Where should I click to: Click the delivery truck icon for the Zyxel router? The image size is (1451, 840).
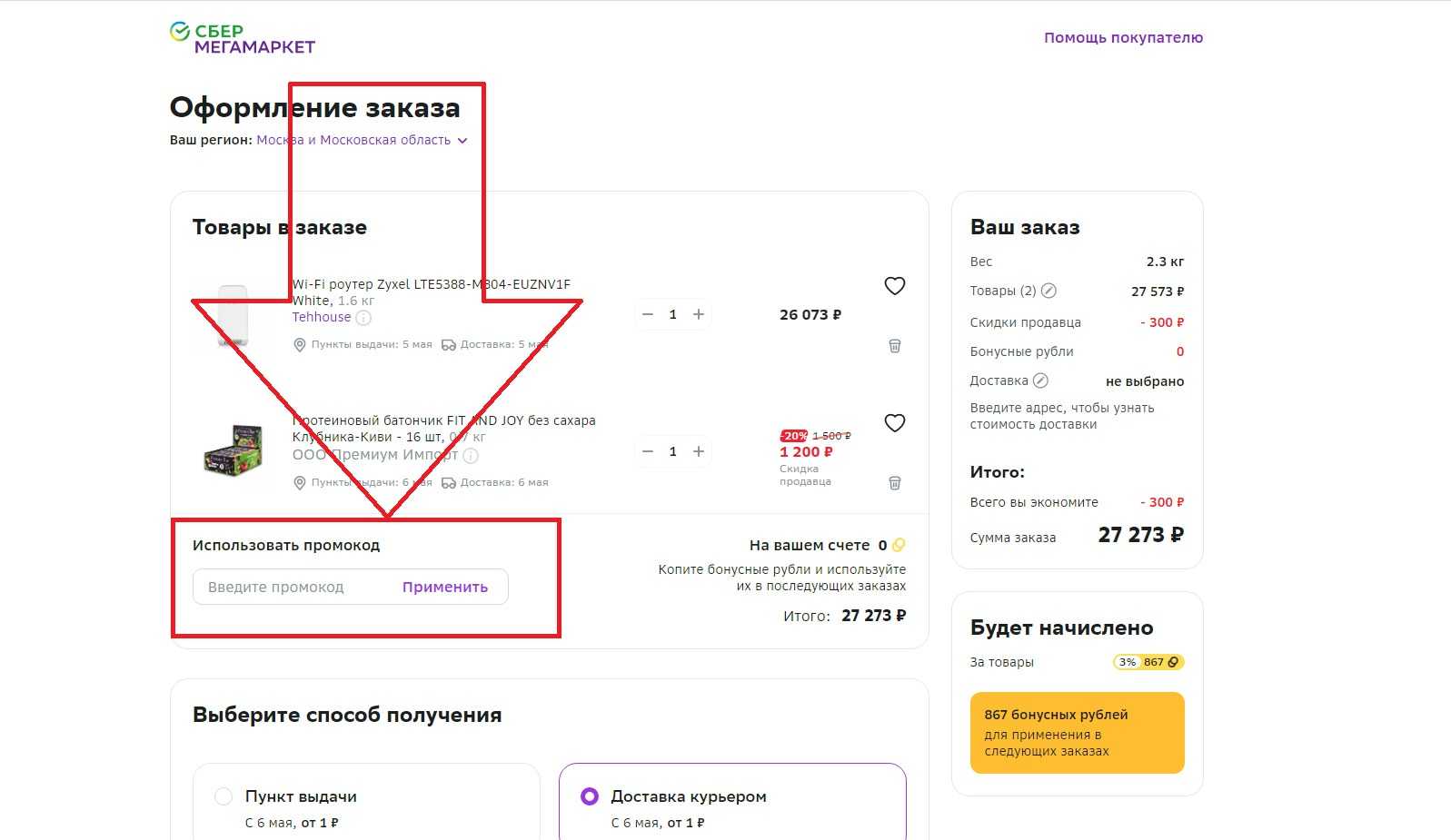pos(448,345)
